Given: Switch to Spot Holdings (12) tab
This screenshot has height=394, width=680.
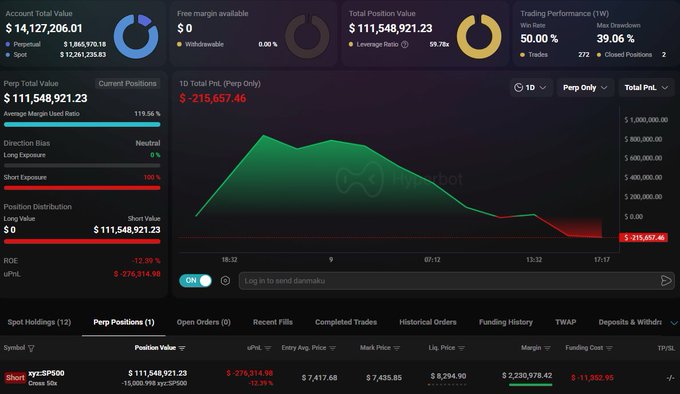Looking at the screenshot, I should [39, 322].
